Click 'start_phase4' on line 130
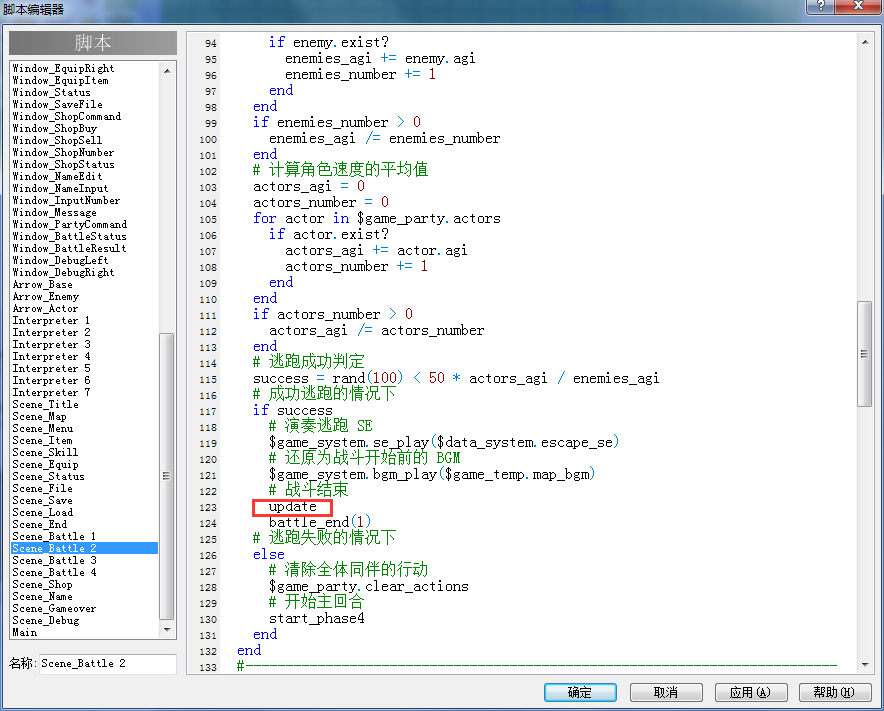The height and width of the screenshot is (711, 884). coord(317,619)
